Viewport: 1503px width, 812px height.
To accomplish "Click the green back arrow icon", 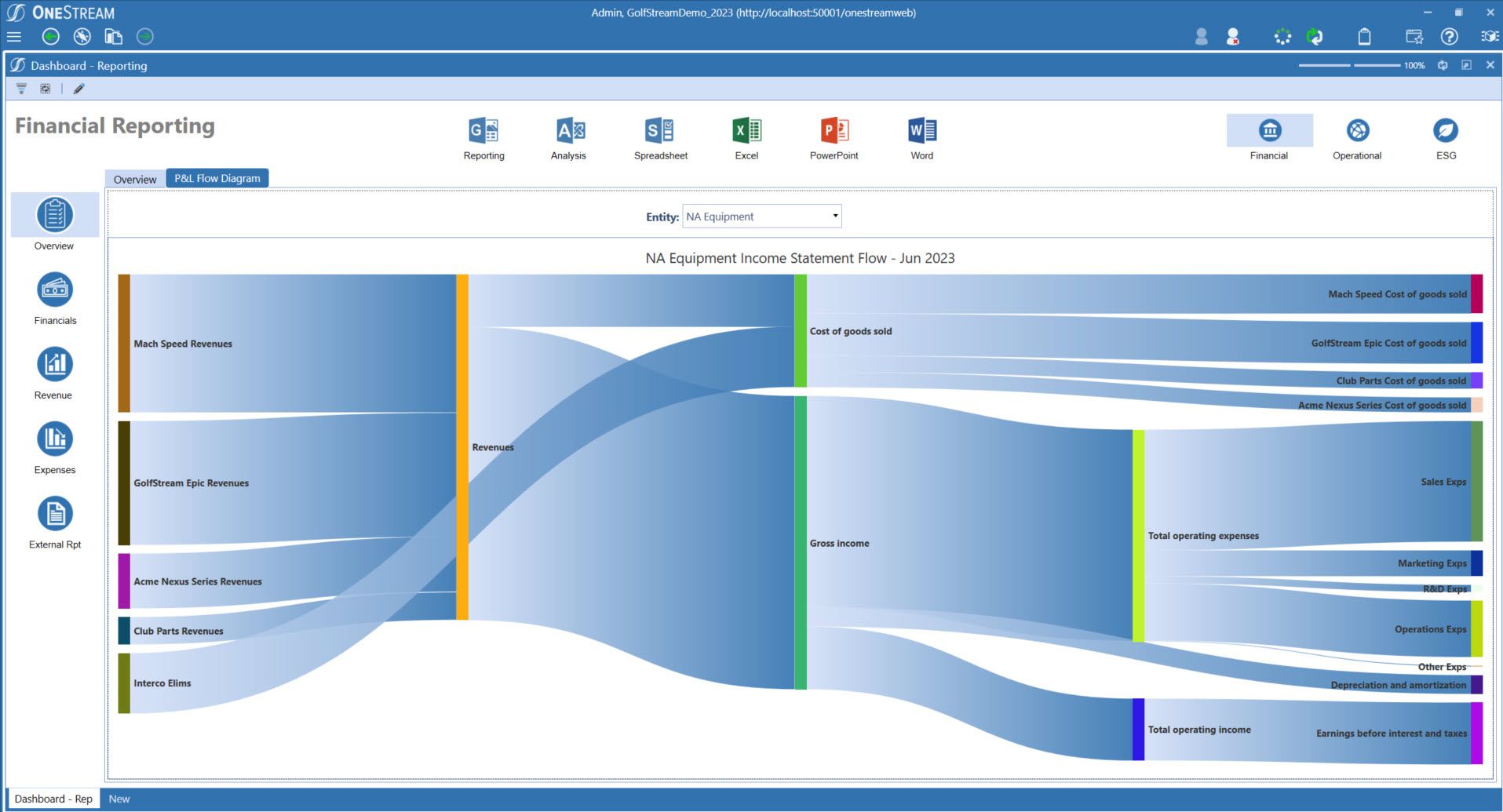I will [x=51, y=37].
